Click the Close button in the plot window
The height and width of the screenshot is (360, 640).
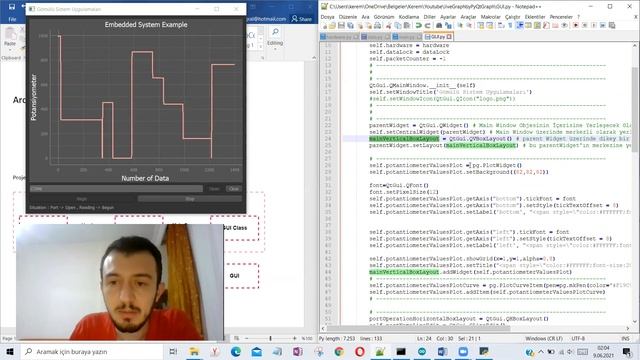pyautogui.click(x=234, y=189)
